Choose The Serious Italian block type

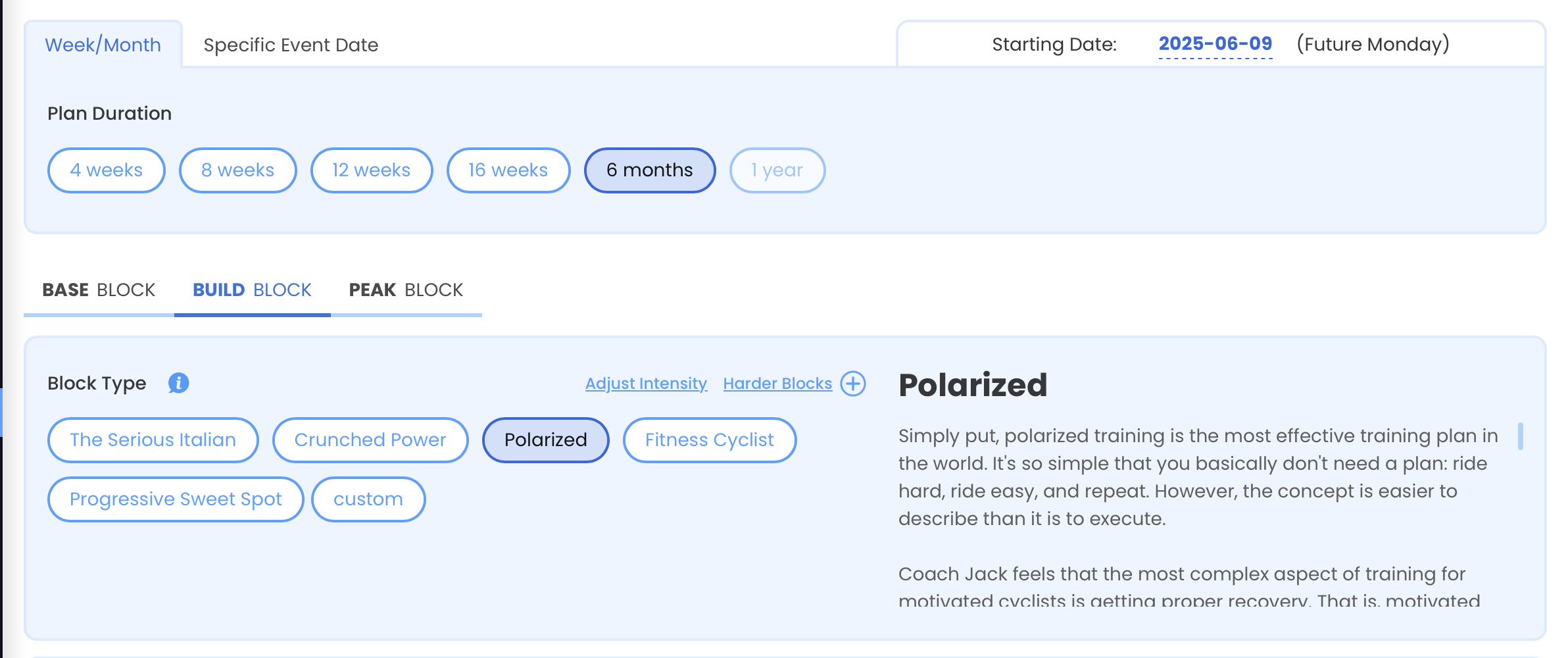[x=153, y=440]
